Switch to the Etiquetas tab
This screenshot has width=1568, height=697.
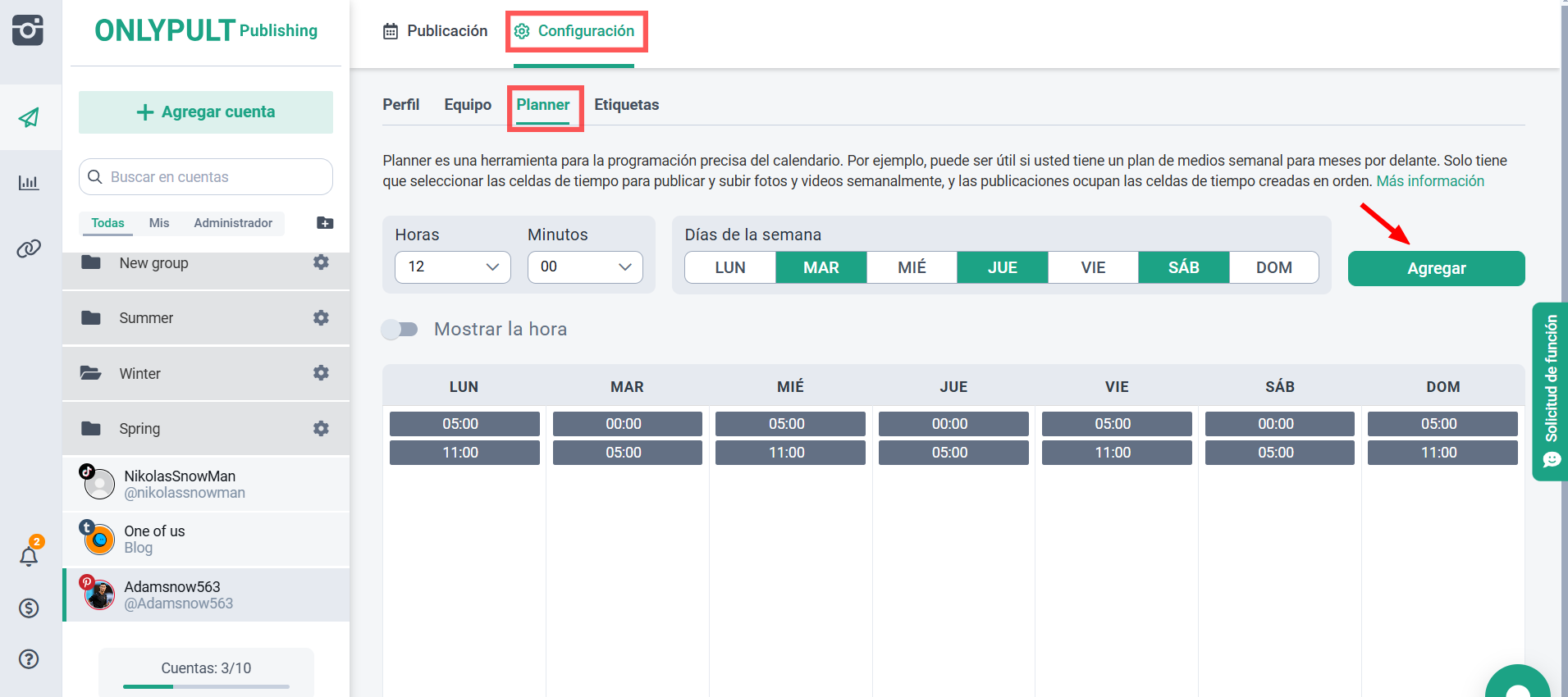pos(626,105)
